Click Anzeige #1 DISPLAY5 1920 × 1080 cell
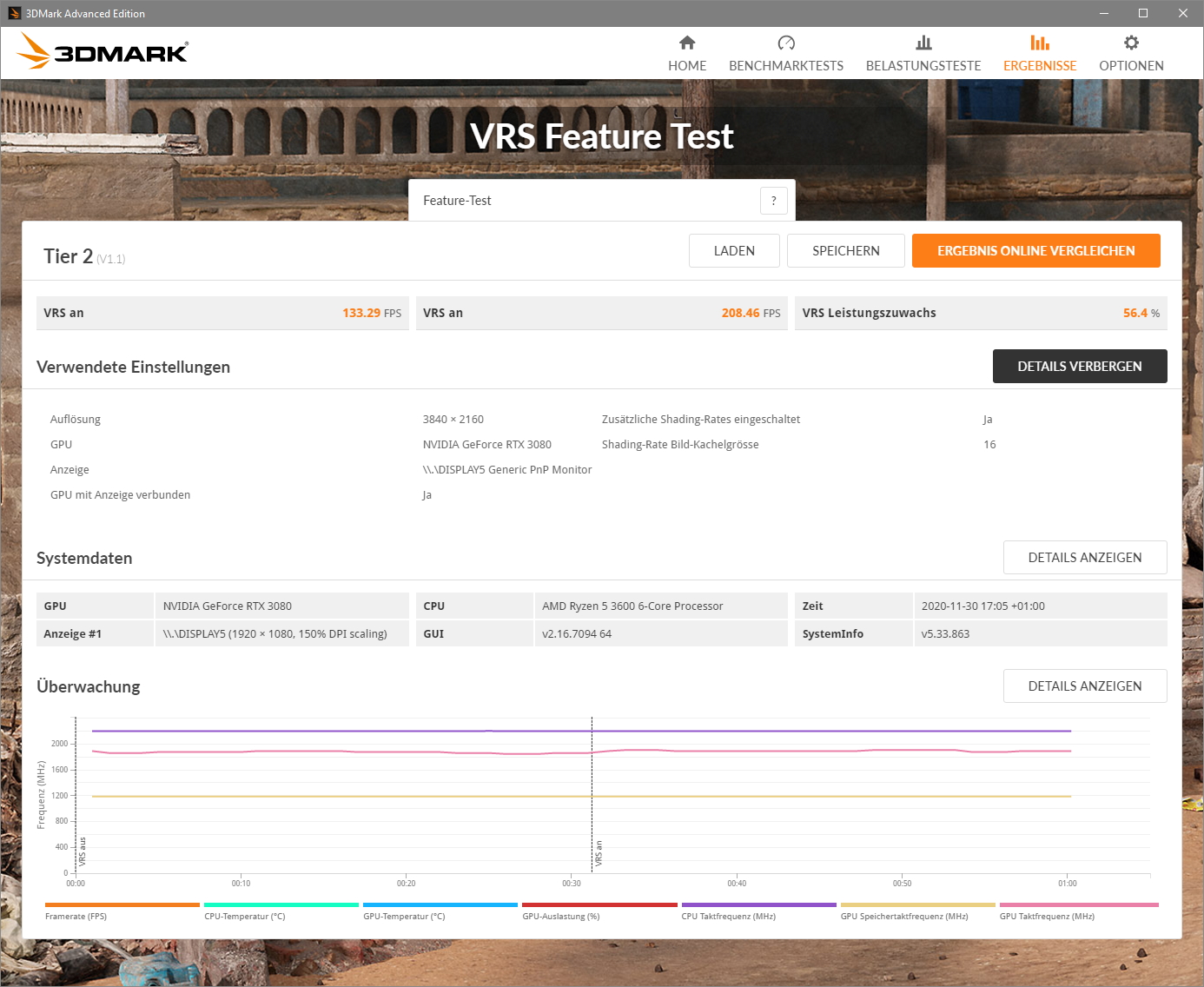The width and height of the screenshot is (1204, 987). 281,634
